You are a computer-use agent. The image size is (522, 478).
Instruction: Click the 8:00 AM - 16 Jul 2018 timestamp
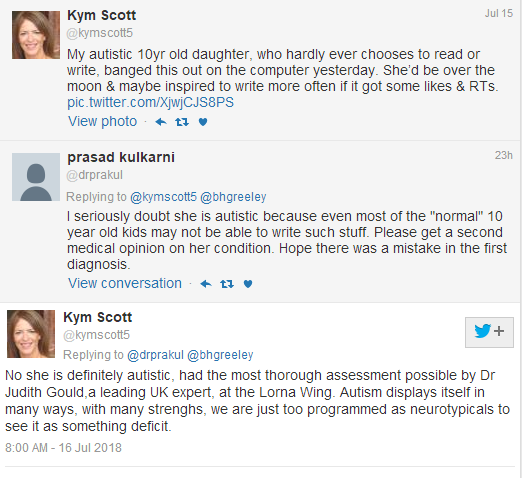pos(63,448)
